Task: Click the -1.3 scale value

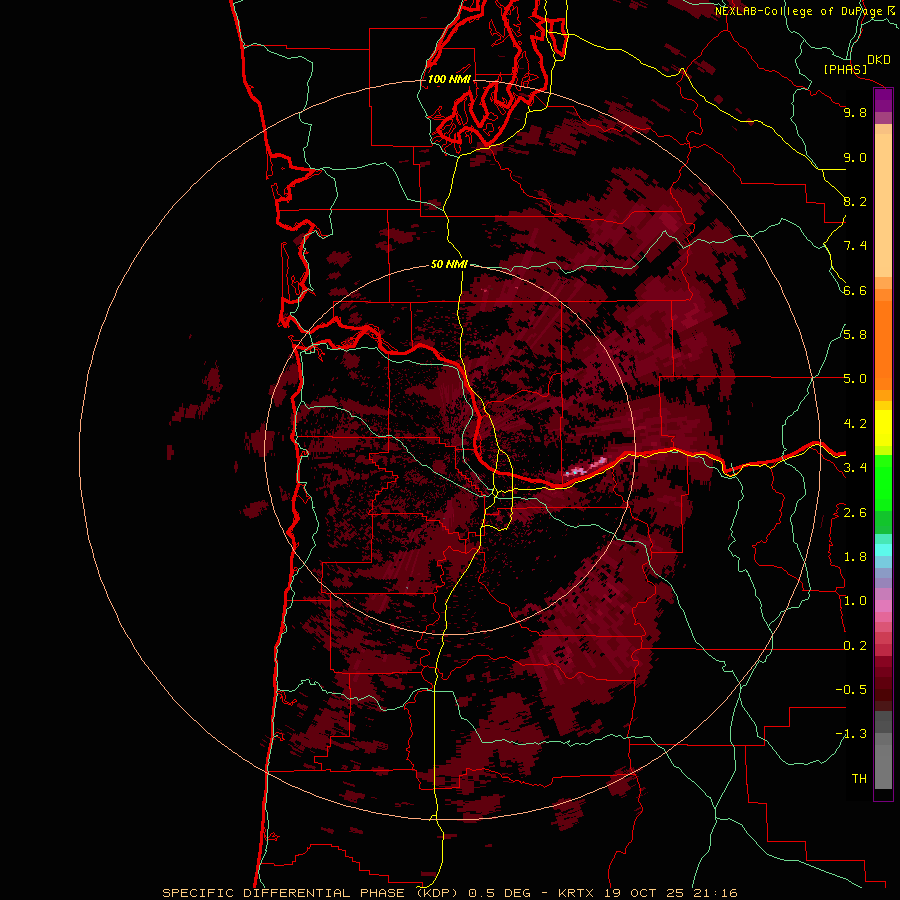Action: tap(851, 734)
